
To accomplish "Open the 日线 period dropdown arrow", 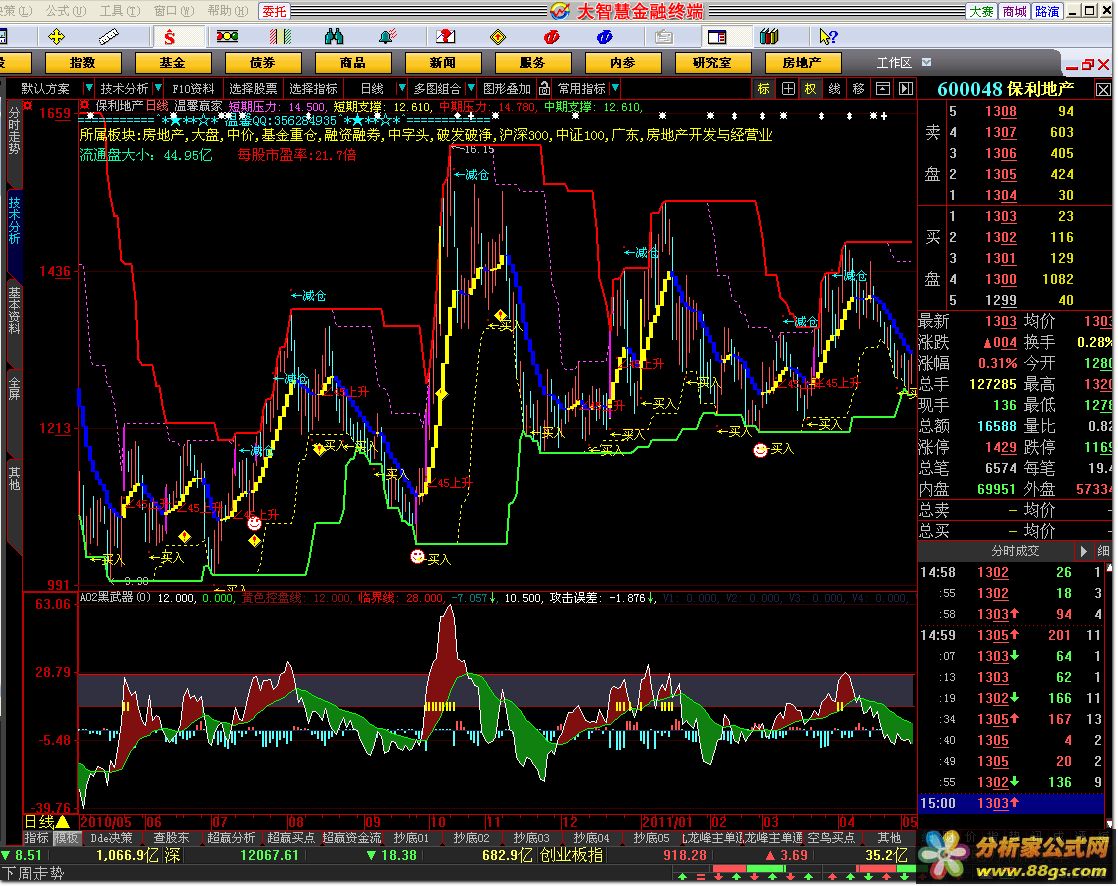I will (401, 88).
